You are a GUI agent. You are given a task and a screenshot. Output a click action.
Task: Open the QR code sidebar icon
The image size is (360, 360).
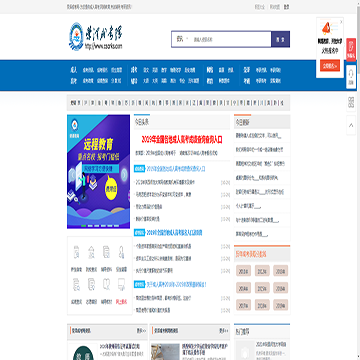pyautogui.click(x=351, y=102)
